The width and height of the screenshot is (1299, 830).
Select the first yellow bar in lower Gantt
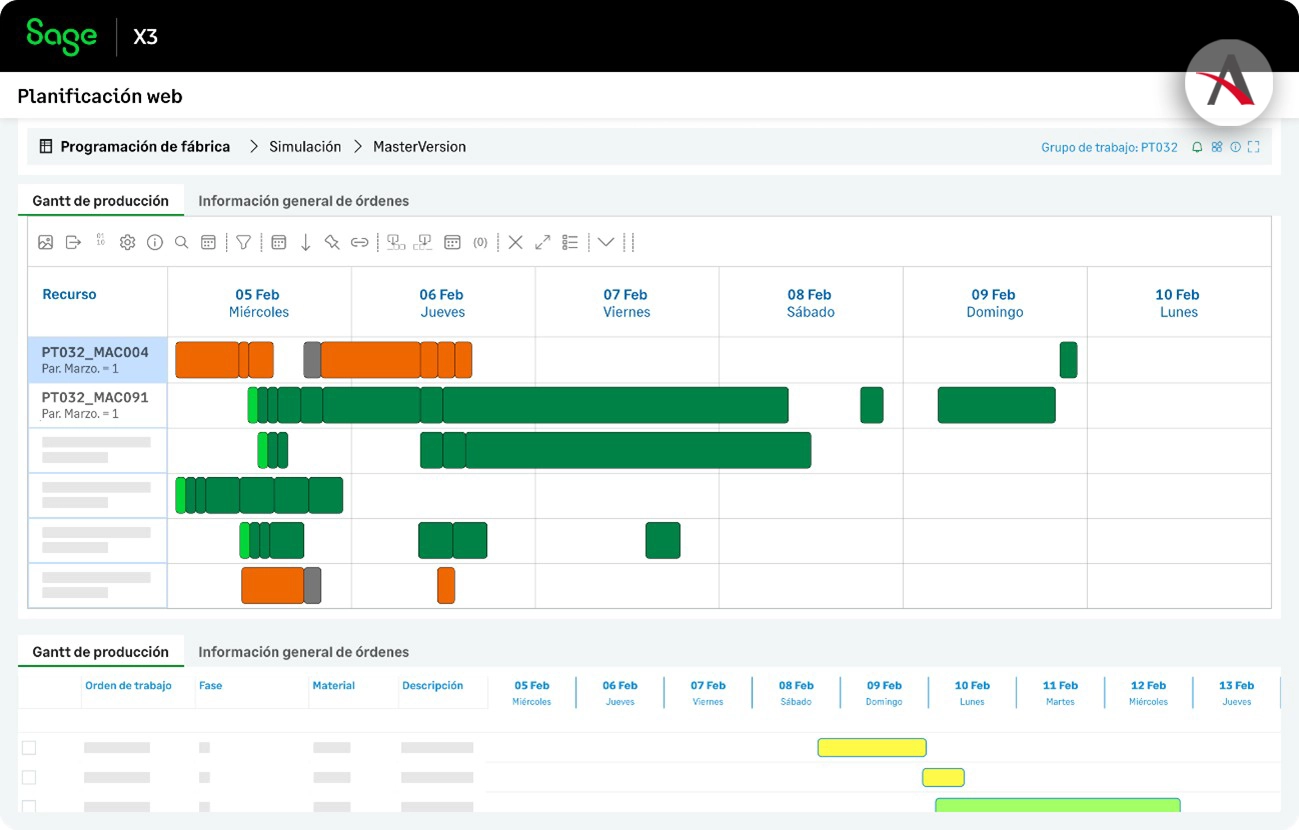[871, 747]
